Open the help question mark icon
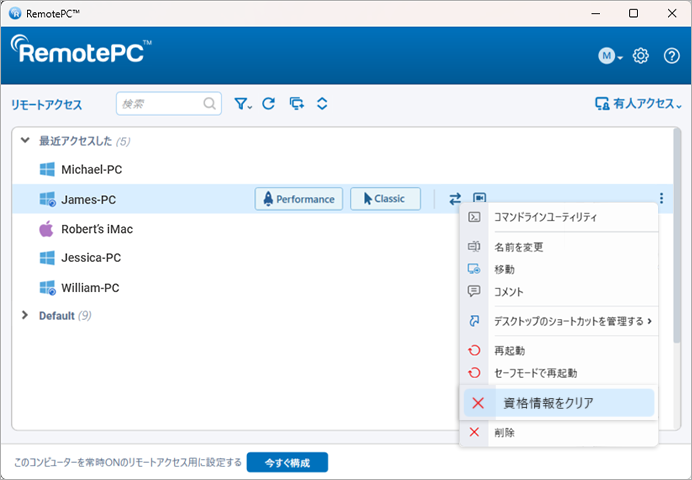 [x=672, y=56]
